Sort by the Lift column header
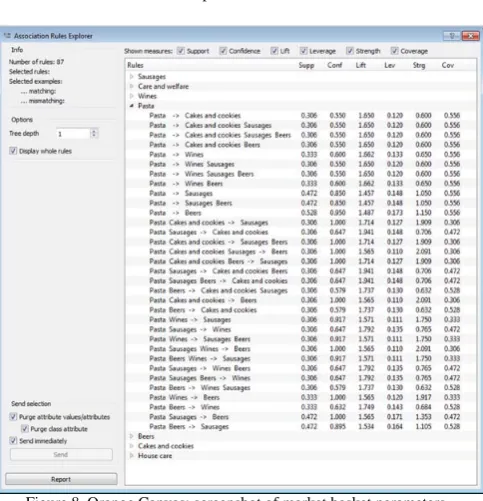The width and height of the screenshot is (483, 501). (x=361, y=65)
